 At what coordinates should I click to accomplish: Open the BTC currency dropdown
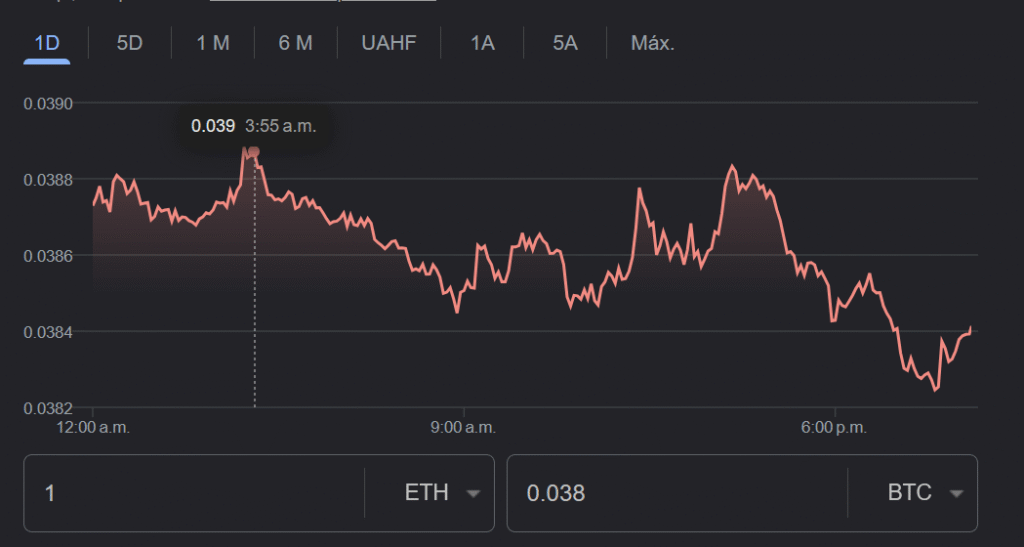925,493
